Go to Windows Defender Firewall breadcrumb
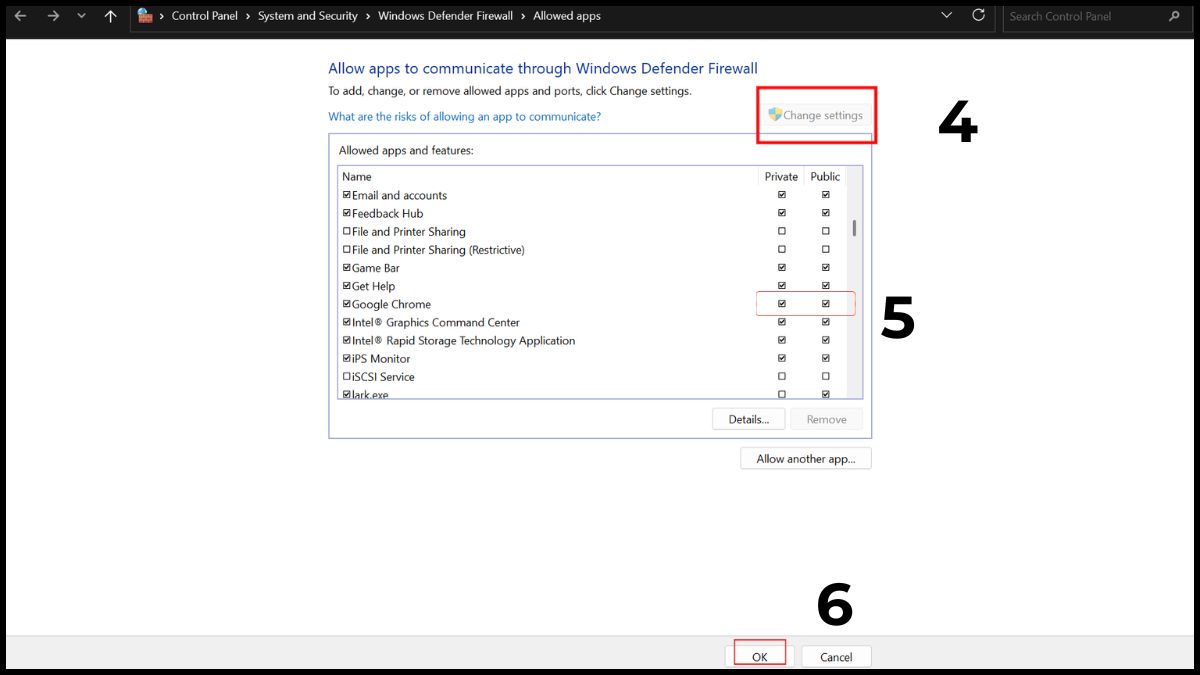Screen dimensions: 1200x675 (445, 16)
